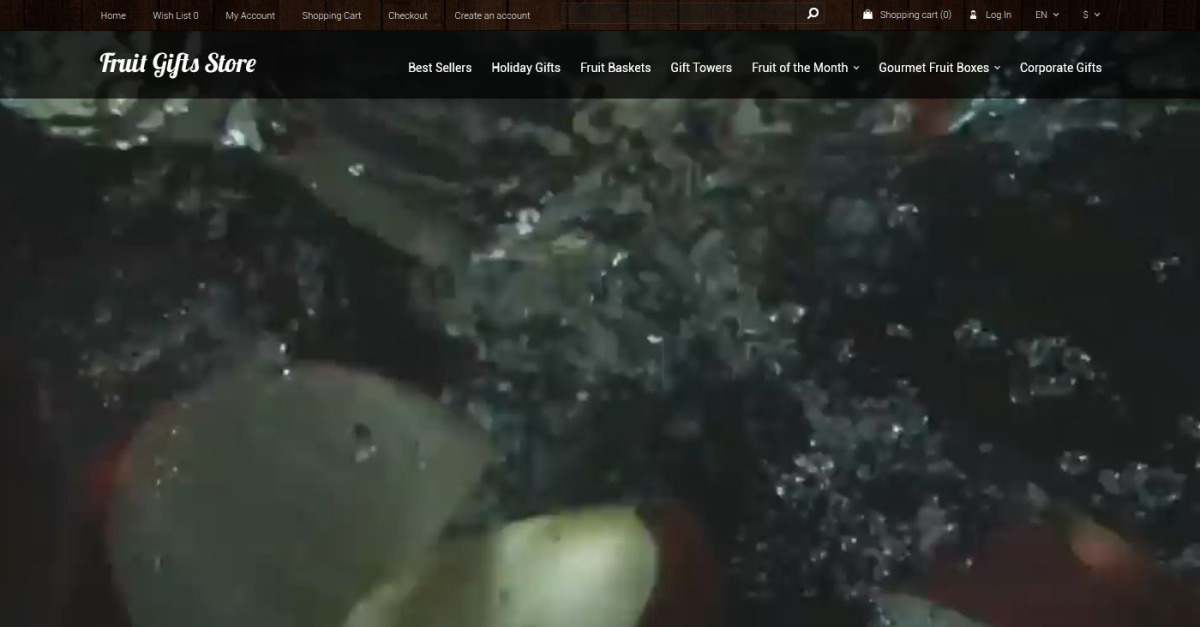Click the Home link in top bar

pyautogui.click(x=113, y=15)
